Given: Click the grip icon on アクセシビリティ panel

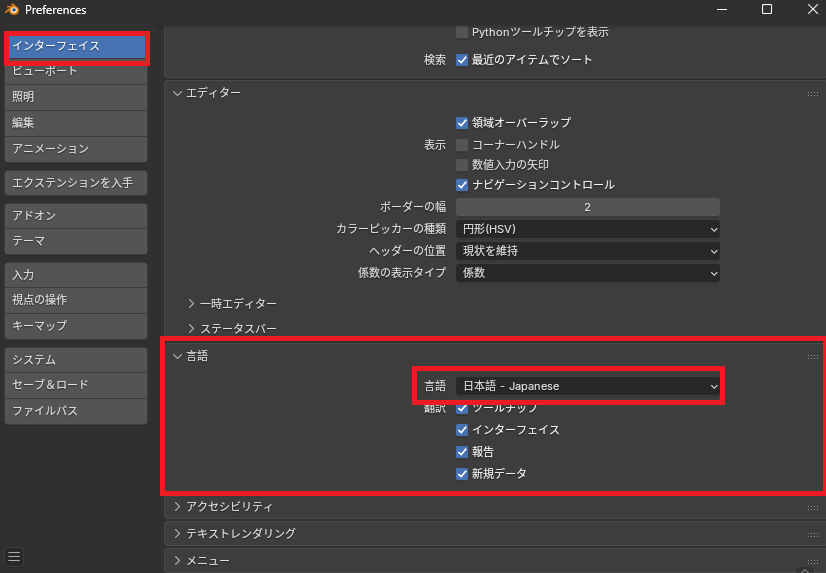Looking at the screenshot, I should (x=812, y=507).
